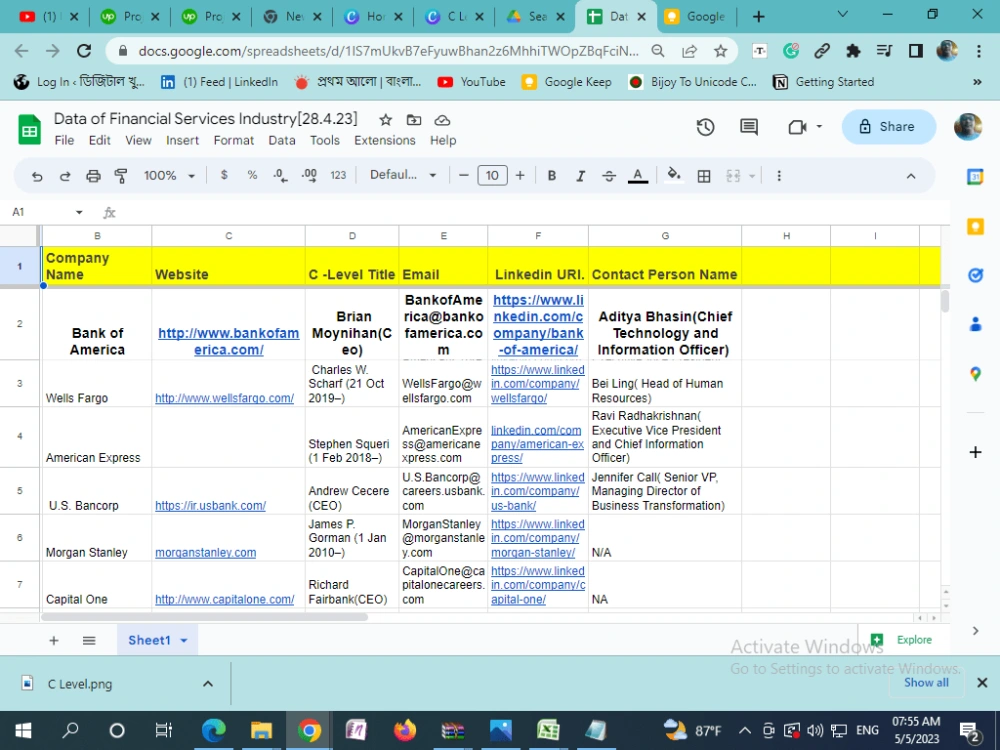
Task: Click the get add-ons plus icon
Action: [975, 452]
